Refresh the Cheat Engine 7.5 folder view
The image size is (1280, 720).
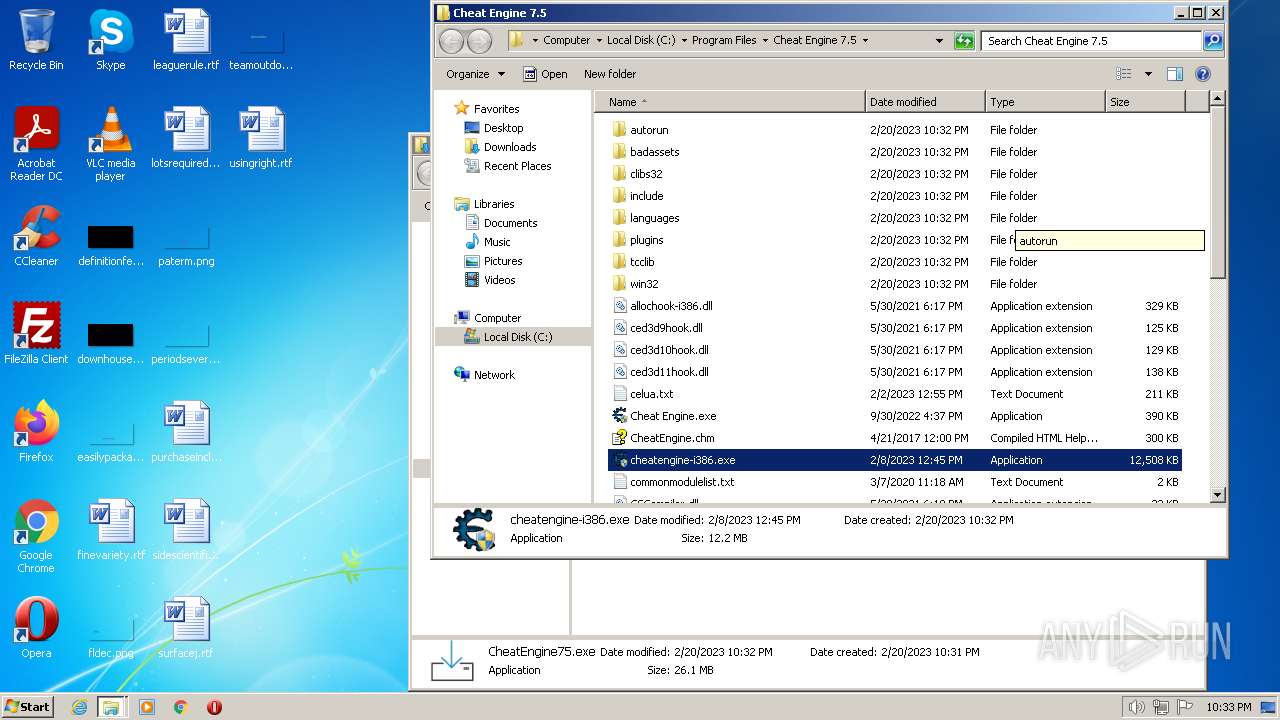964,41
